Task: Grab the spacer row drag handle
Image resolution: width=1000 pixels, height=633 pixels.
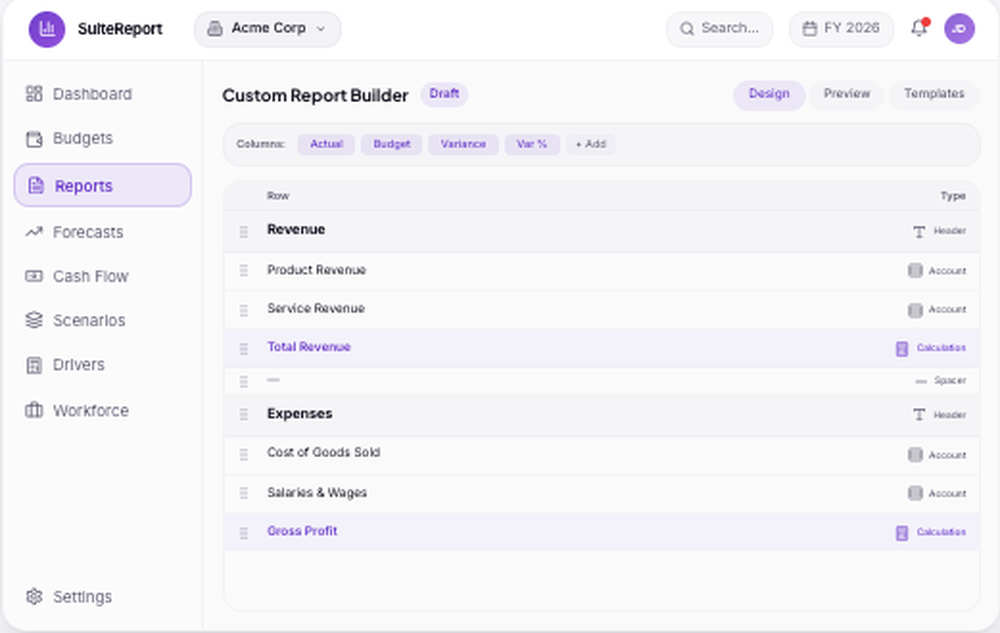Action: click(244, 381)
